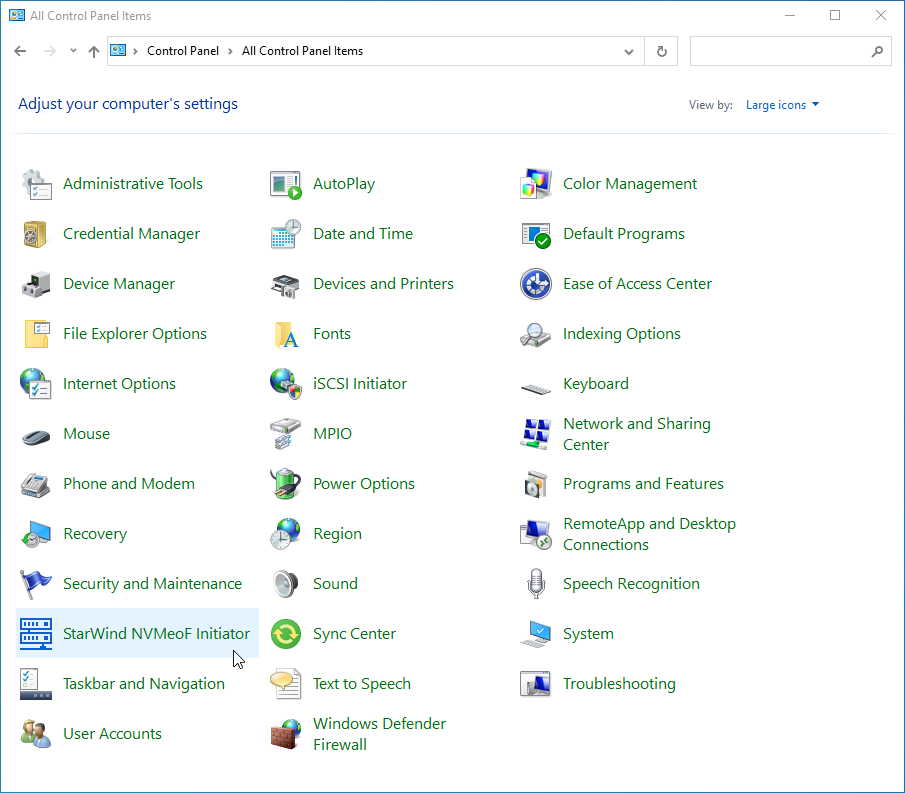Open the Sound speaker icon

tap(286, 584)
